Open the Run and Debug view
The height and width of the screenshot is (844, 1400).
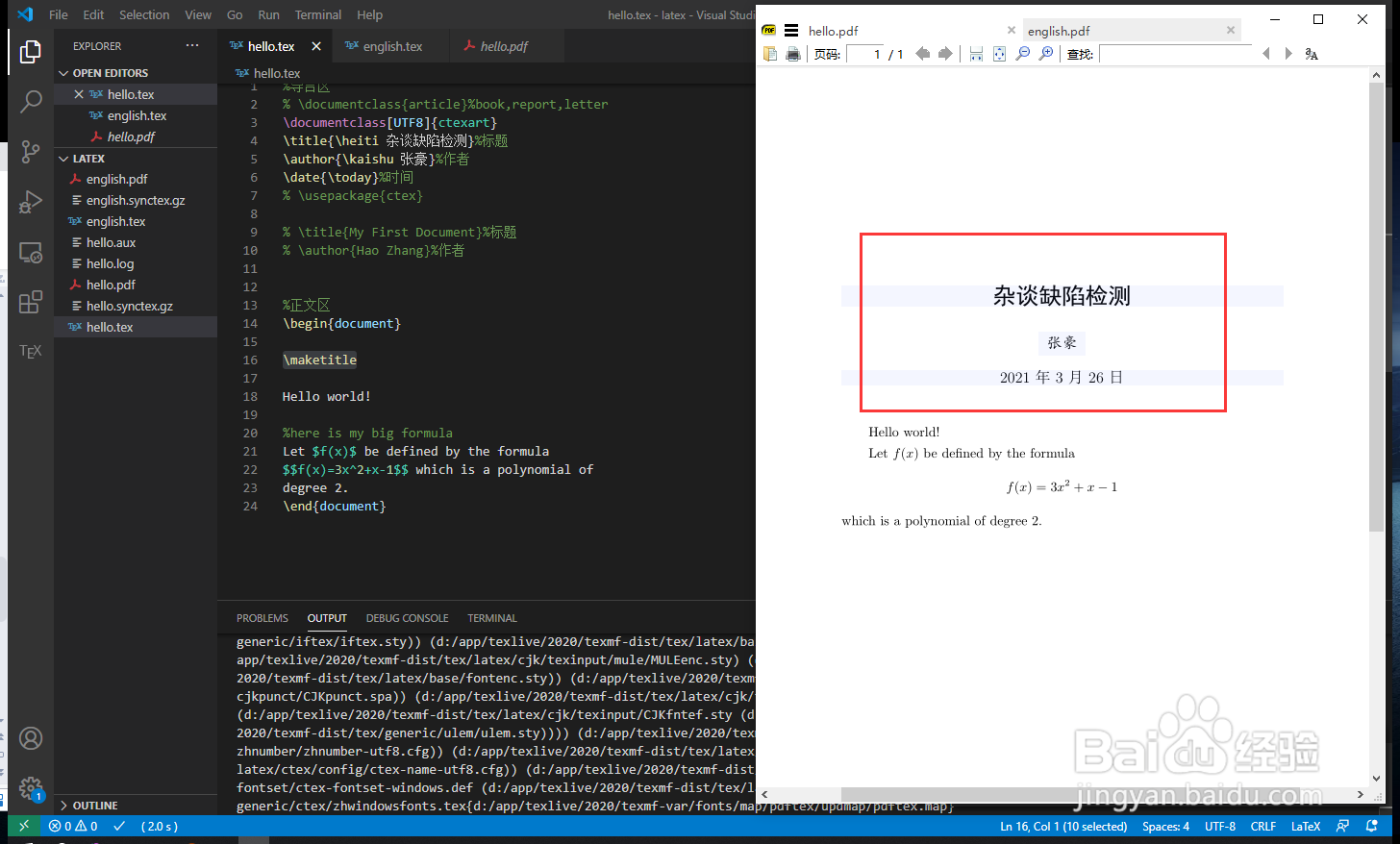point(31,202)
